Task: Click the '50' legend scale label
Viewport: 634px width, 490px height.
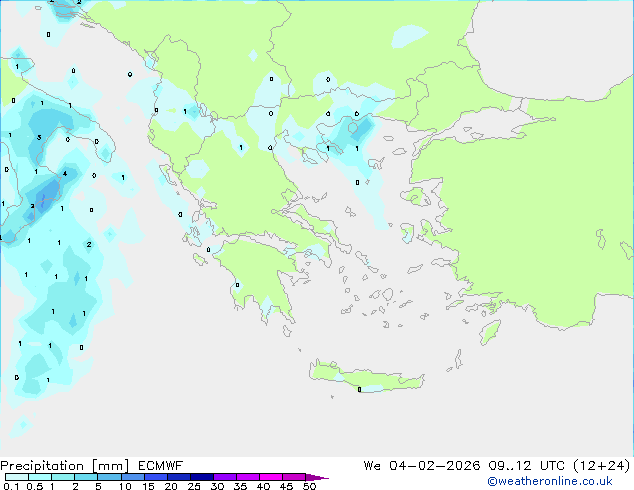Action: [310, 486]
